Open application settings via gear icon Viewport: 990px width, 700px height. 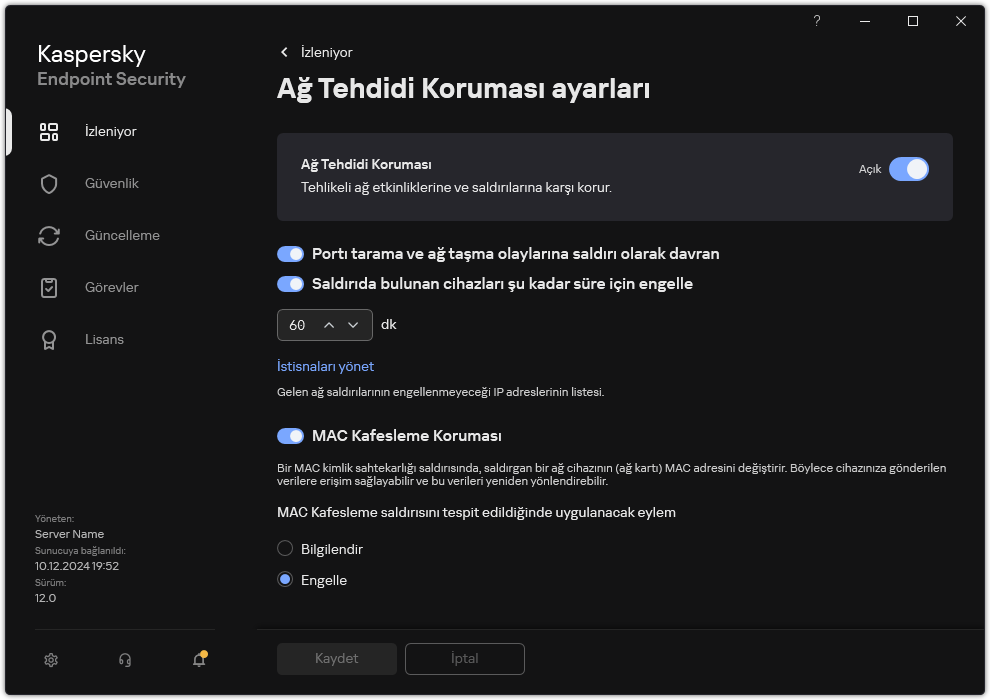pos(50,660)
